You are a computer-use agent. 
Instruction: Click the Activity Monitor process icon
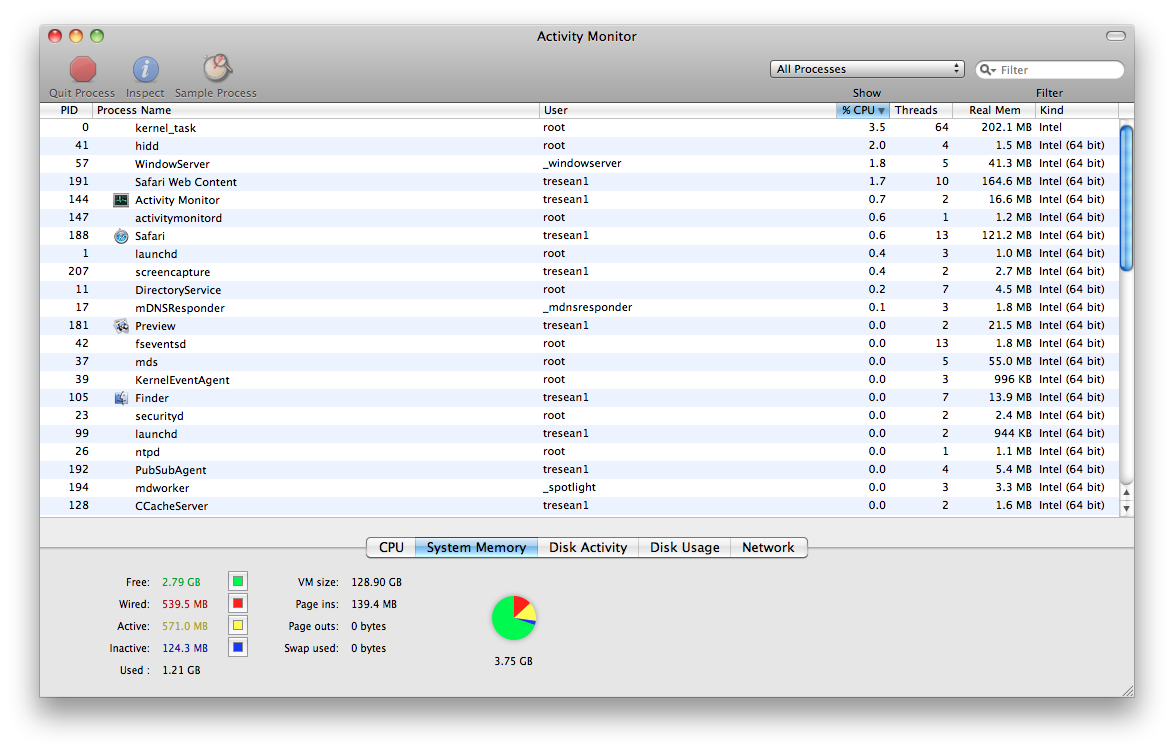click(x=121, y=200)
